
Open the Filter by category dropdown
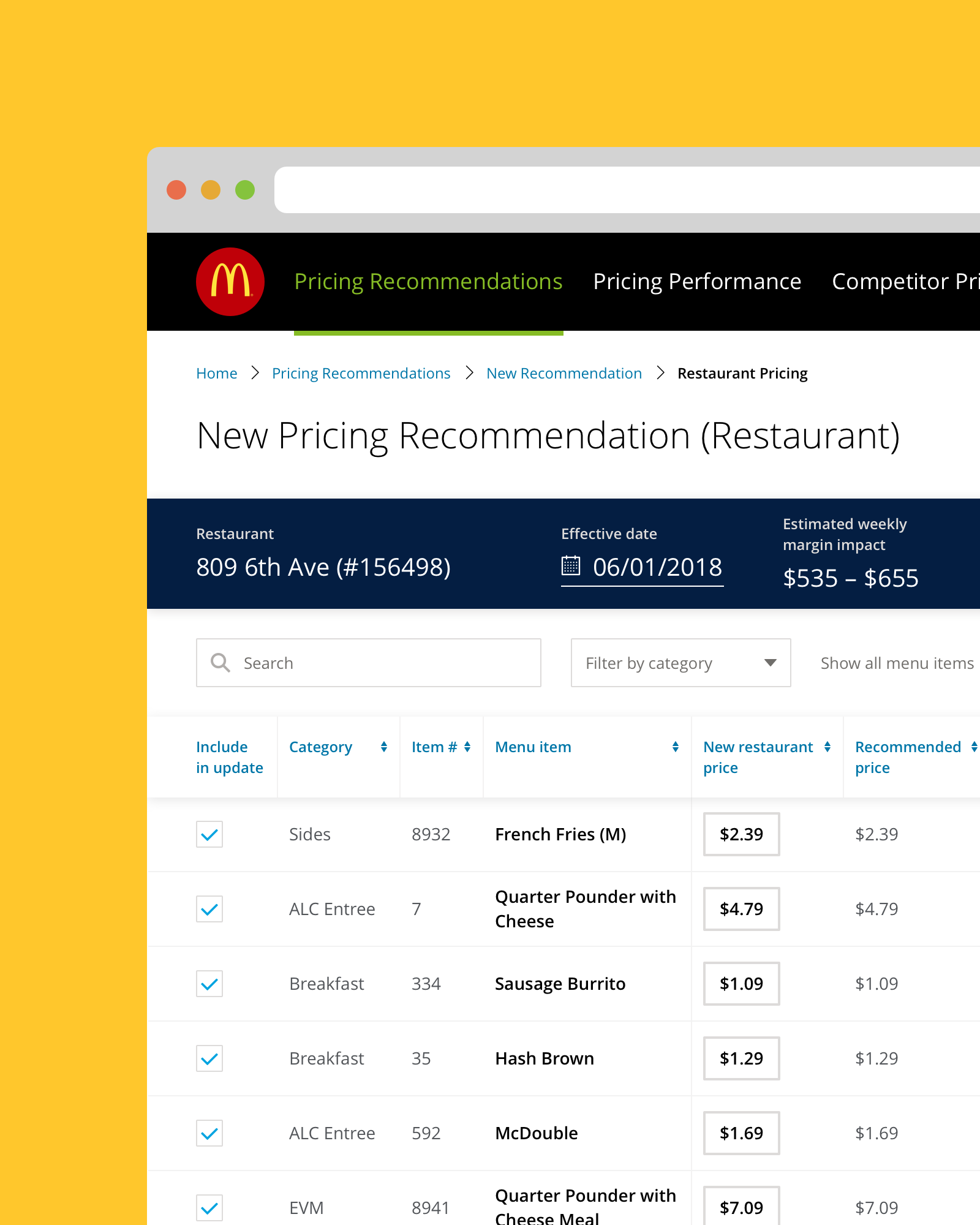click(680, 663)
